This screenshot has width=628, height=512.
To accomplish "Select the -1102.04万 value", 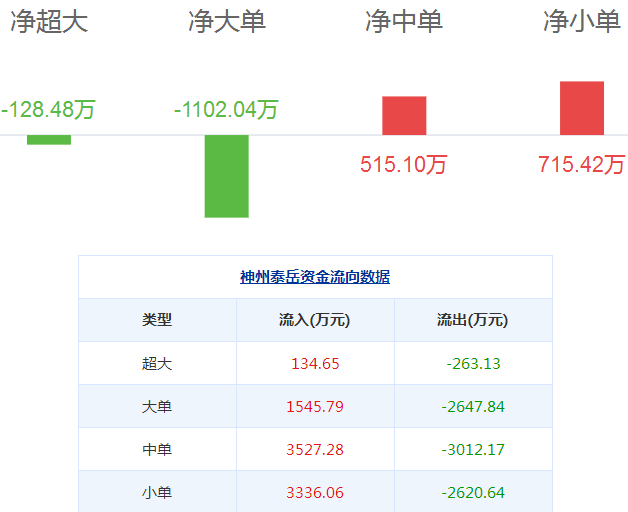I will (226, 109).
